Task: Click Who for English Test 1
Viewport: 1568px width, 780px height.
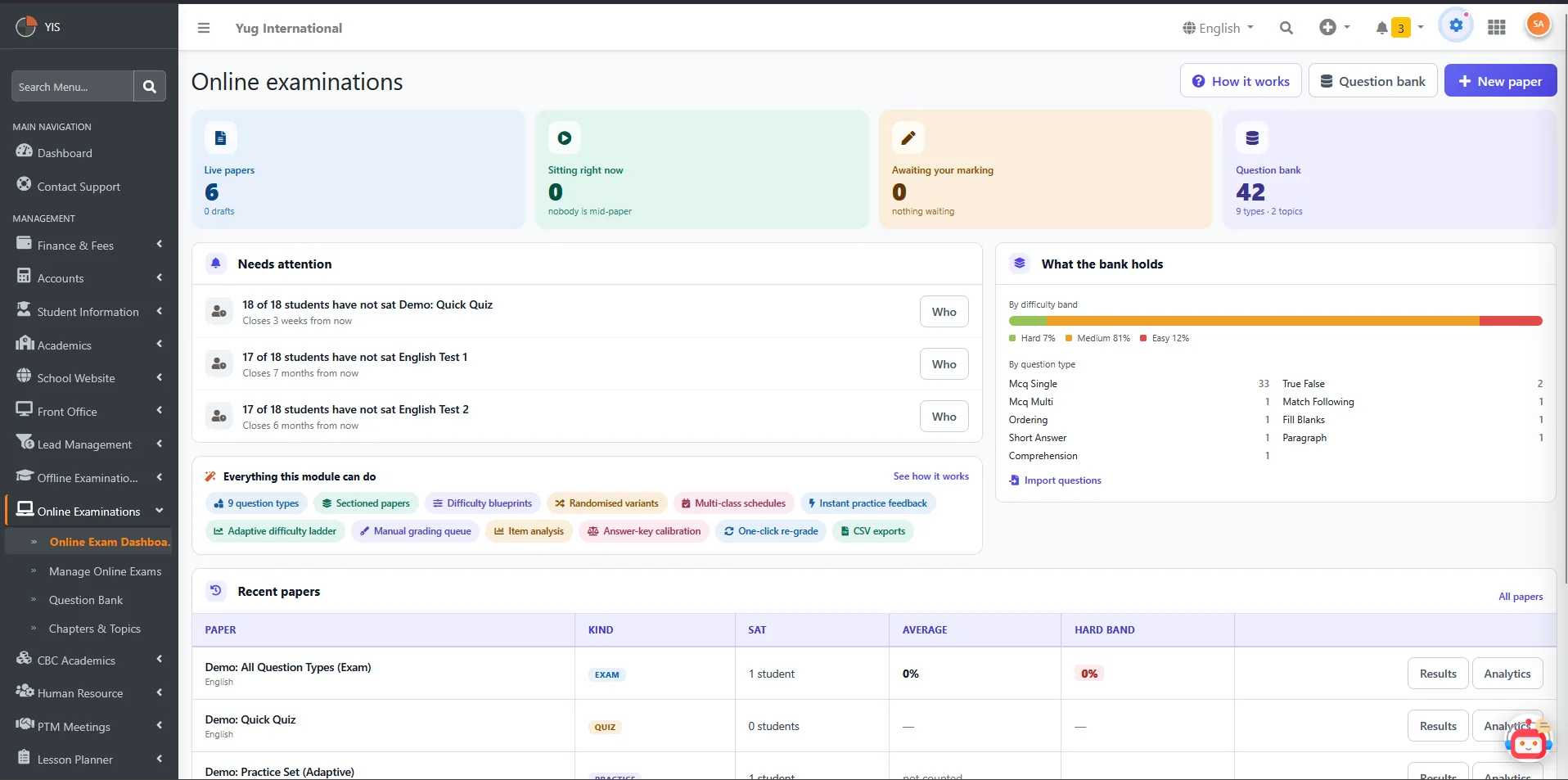Action: (x=944, y=364)
